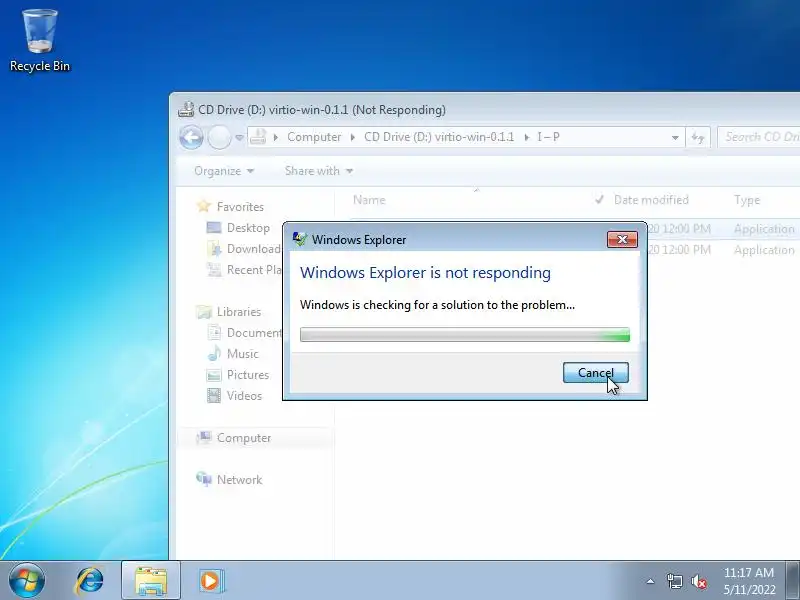Click the Search CD Drive field
Image resolution: width=800 pixels, height=600 pixels.
pyautogui.click(x=759, y=137)
